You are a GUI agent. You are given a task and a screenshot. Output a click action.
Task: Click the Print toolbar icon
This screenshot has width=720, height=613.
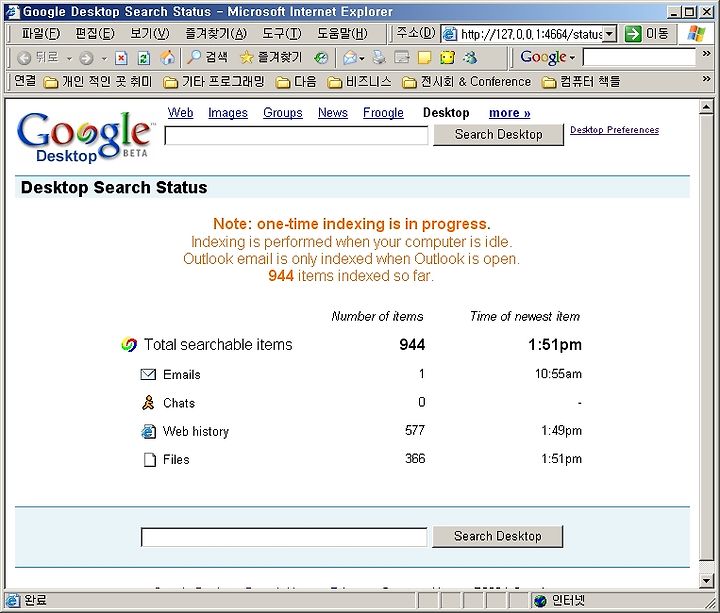[x=379, y=57]
